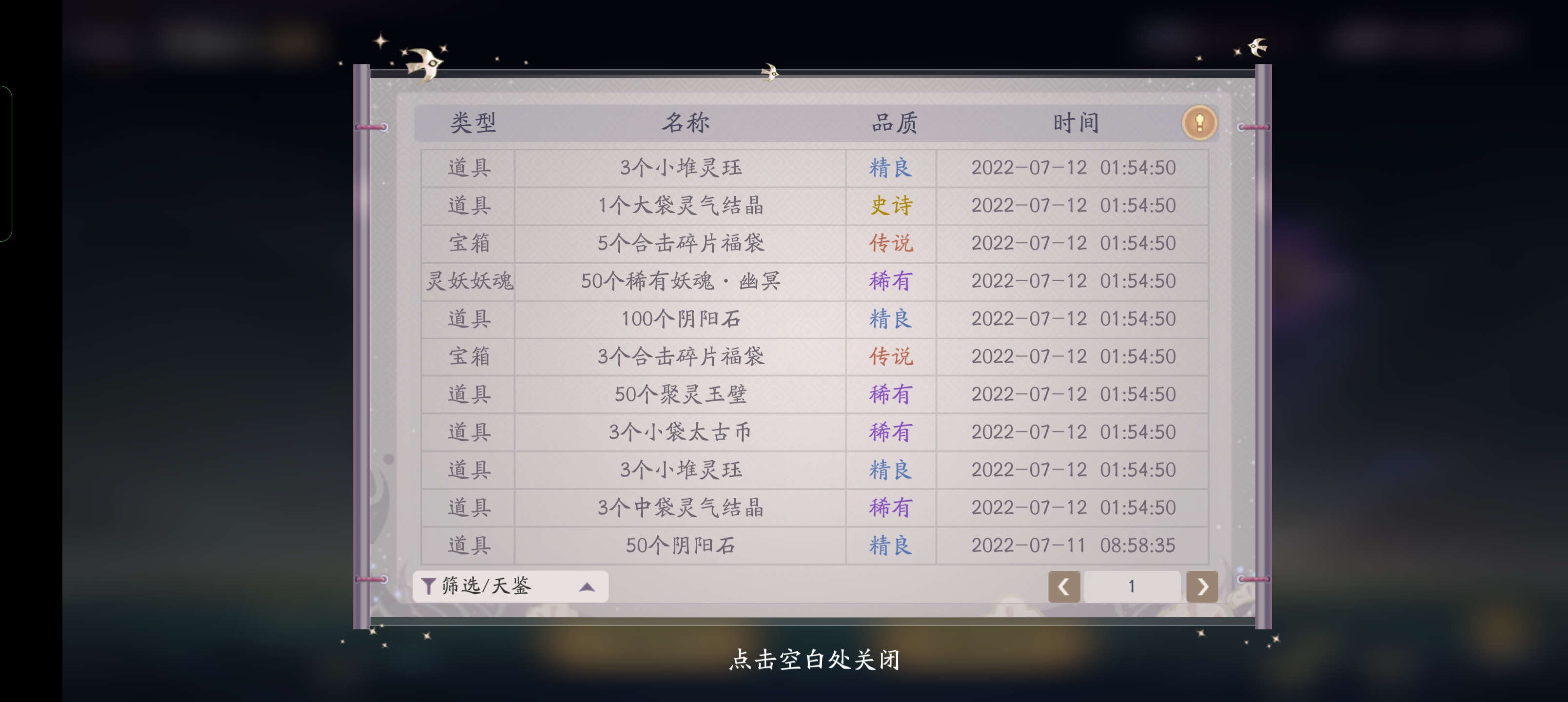1568x702 pixels.
Task: Click the upward triangle beside 筛选/天鉴
Action: (x=587, y=587)
